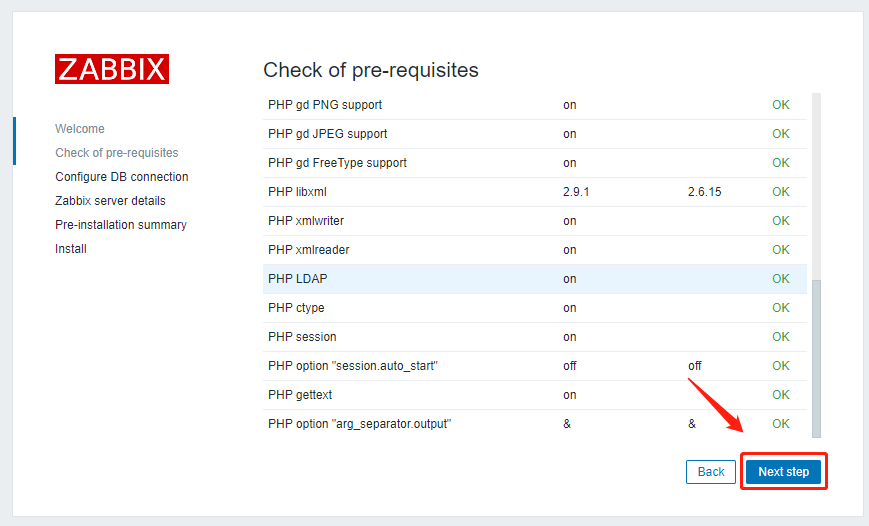Viewport: 869px width, 526px height.
Task: Open Zabbix server details step
Action: [x=110, y=201]
